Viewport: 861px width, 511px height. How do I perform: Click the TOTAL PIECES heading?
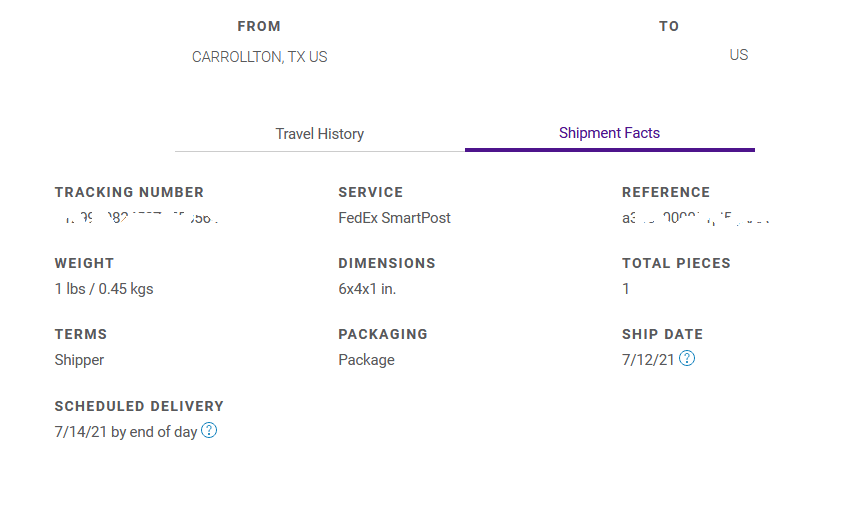[x=676, y=263]
